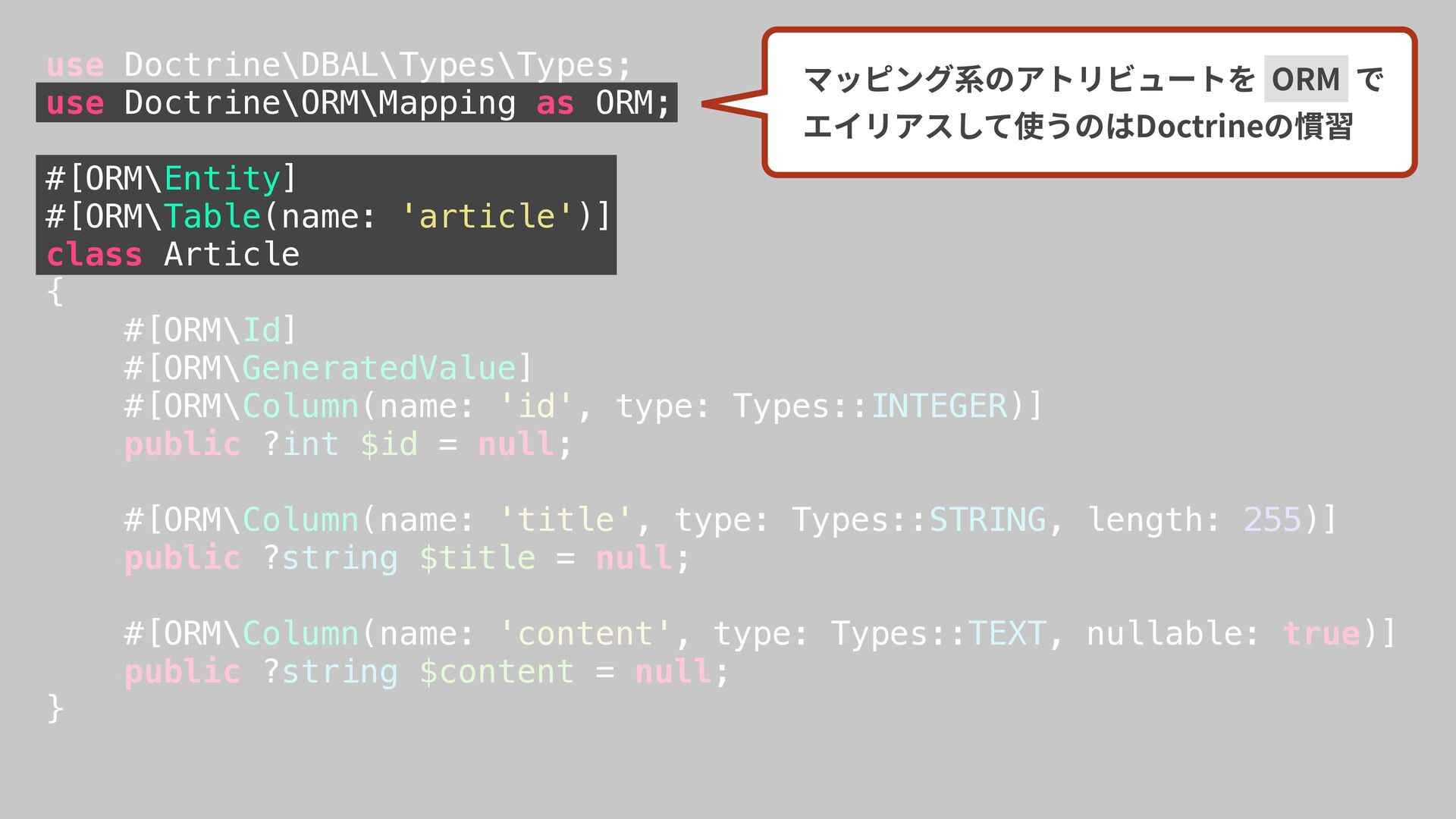Image resolution: width=1456 pixels, height=819 pixels.
Task: Click the '$title' property variable
Action: click(477, 558)
